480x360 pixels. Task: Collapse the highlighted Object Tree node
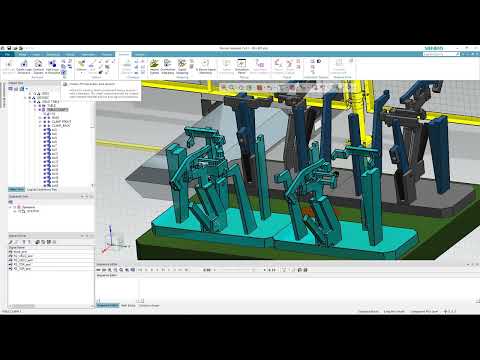point(35,110)
